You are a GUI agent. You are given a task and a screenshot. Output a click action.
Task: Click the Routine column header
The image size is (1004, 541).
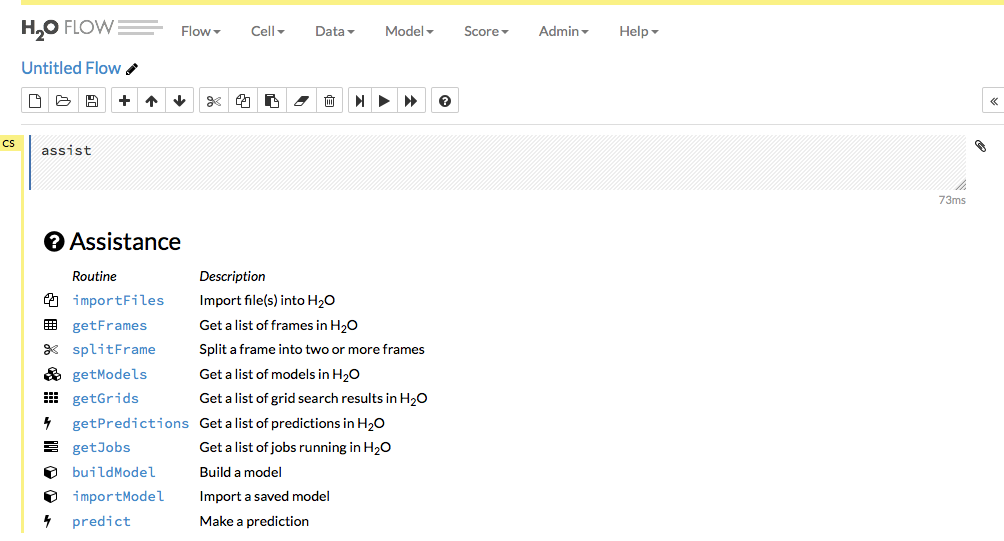(94, 276)
